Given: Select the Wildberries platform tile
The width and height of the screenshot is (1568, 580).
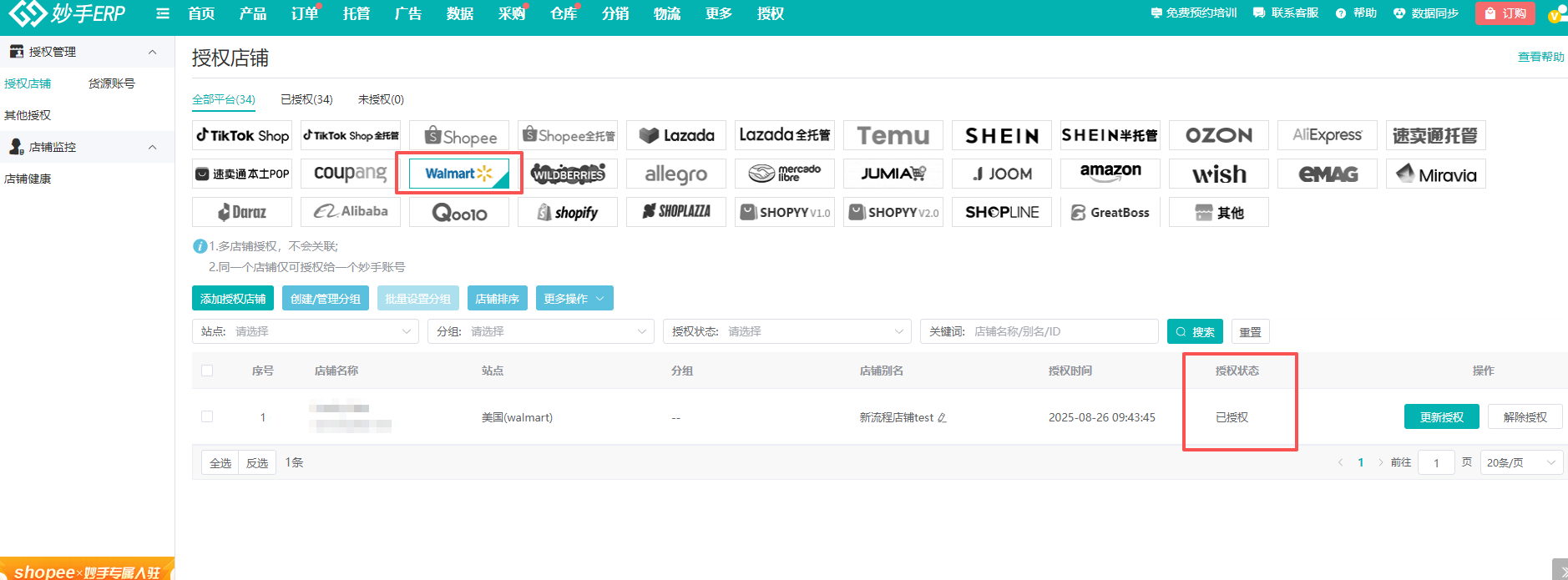Looking at the screenshot, I should (568, 174).
